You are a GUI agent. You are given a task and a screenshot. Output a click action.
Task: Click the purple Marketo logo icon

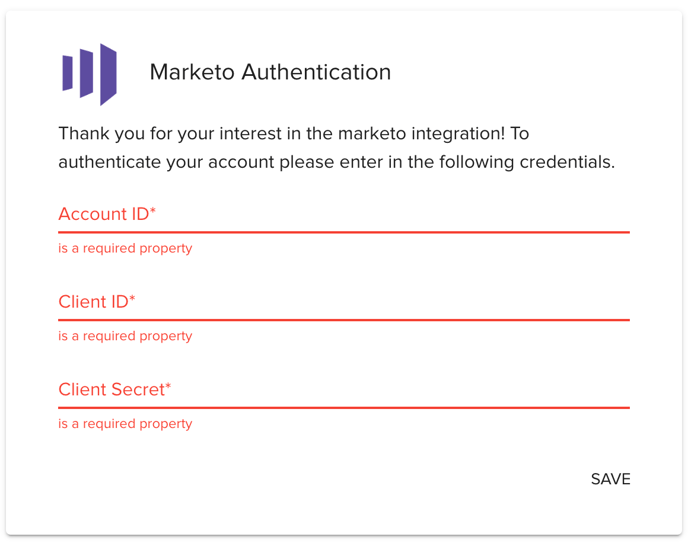pos(89,74)
